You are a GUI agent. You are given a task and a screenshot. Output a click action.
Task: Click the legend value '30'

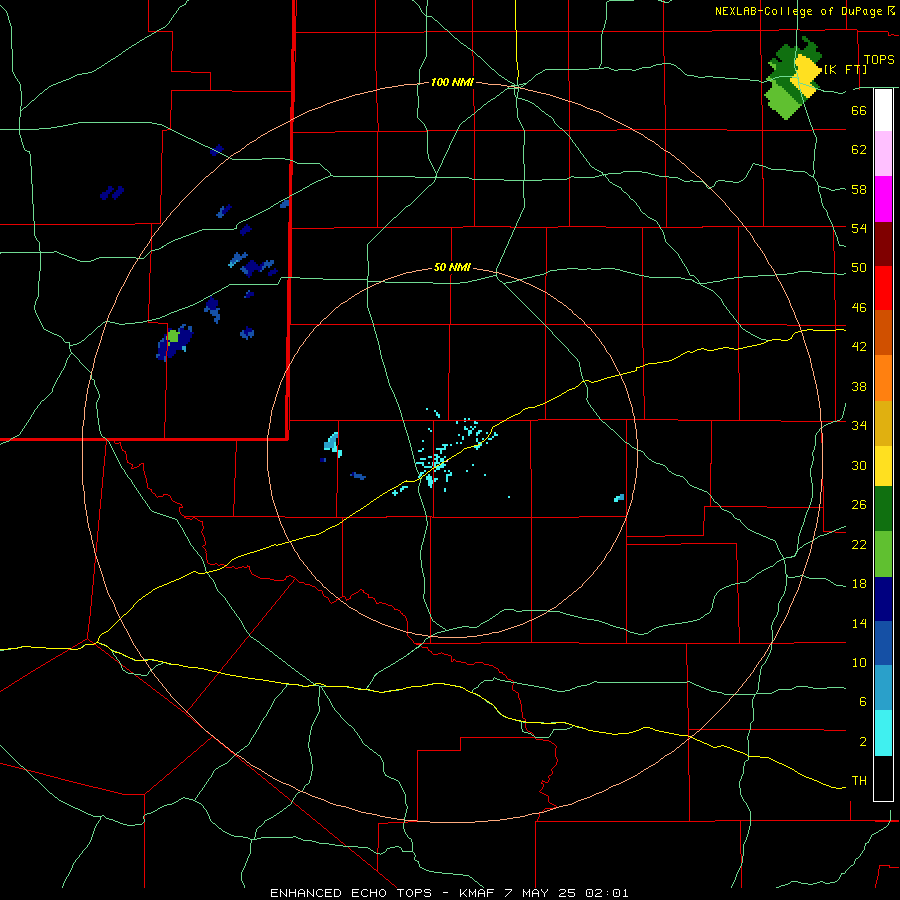pos(859,465)
